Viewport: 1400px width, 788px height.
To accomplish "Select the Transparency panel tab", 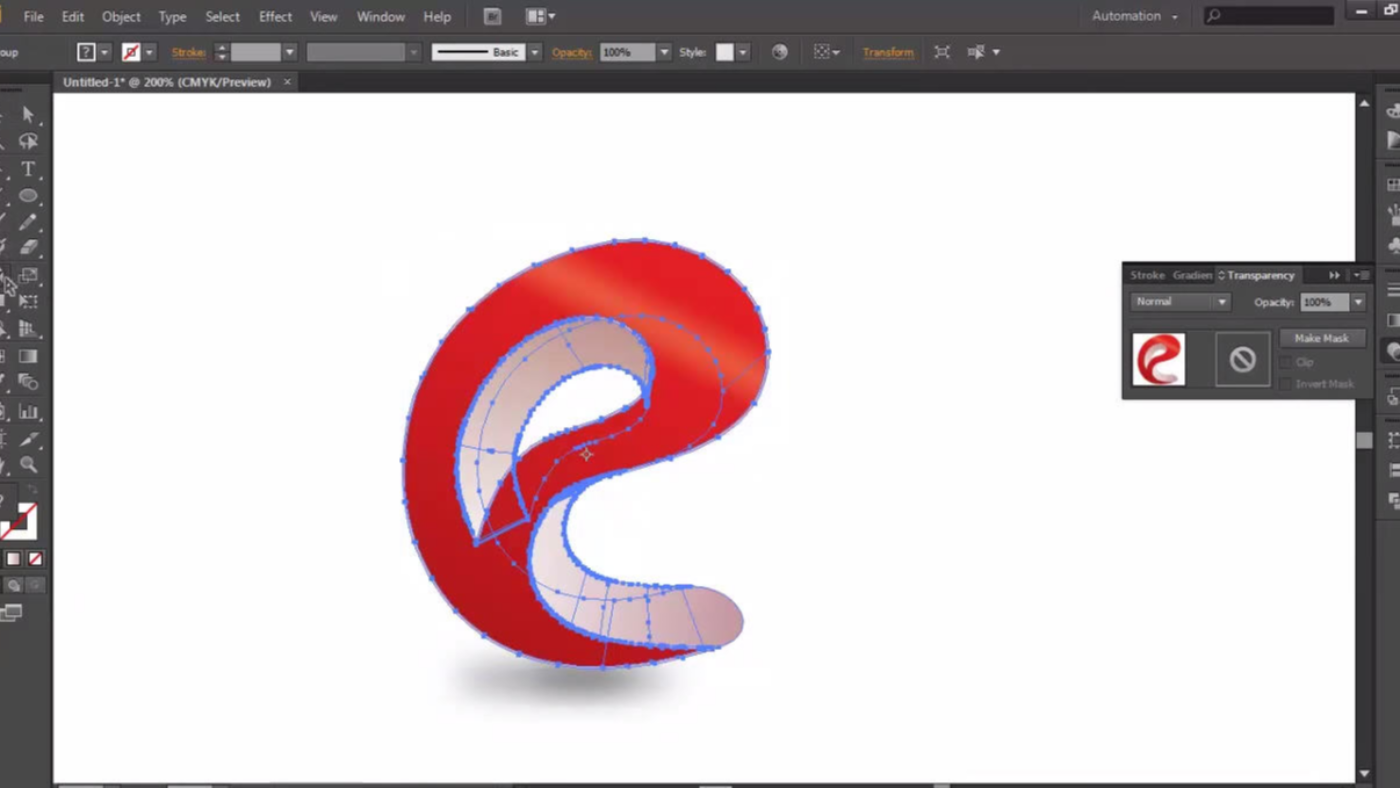I will (1257, 275).
